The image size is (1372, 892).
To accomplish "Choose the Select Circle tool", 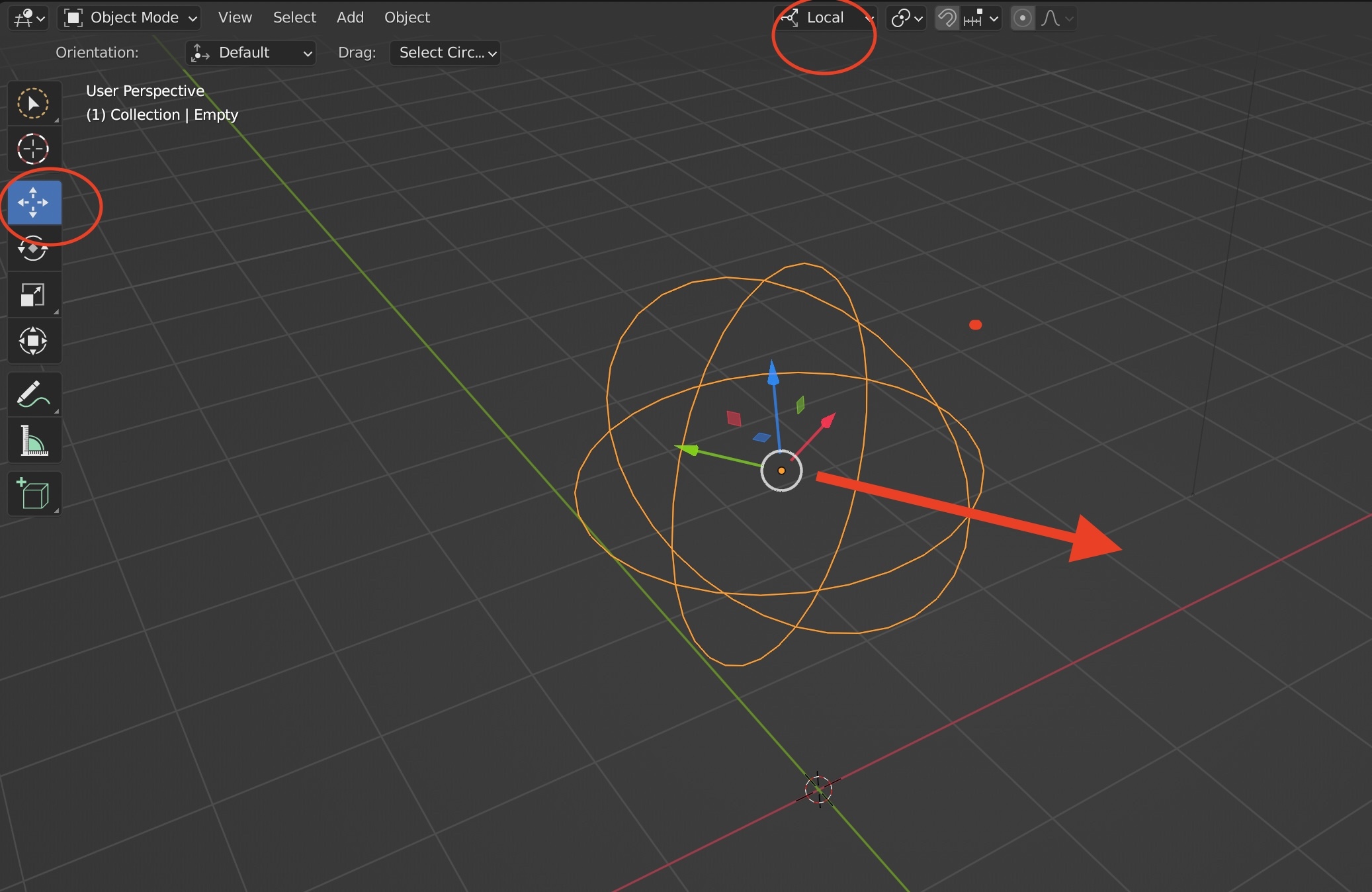I will coord(33,104).
